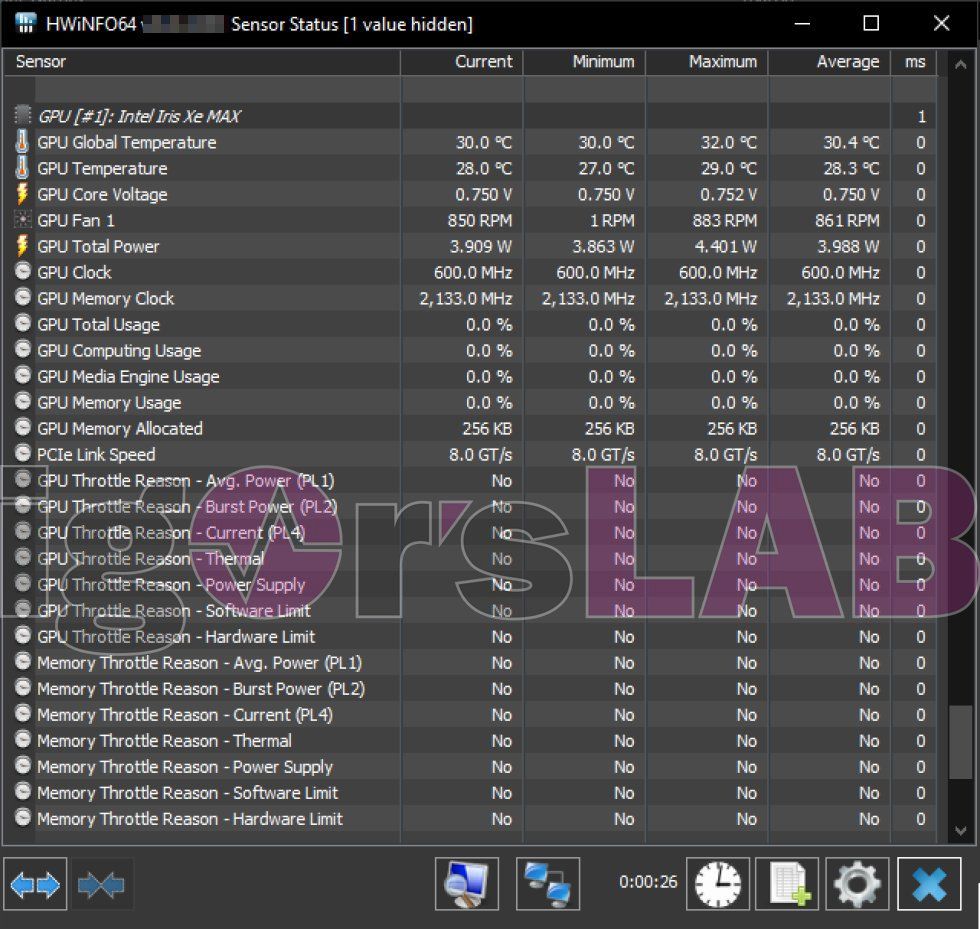
Task: Select Memory Throttle Reason - Avg. Power (PL1)
Action: (199, 663)
